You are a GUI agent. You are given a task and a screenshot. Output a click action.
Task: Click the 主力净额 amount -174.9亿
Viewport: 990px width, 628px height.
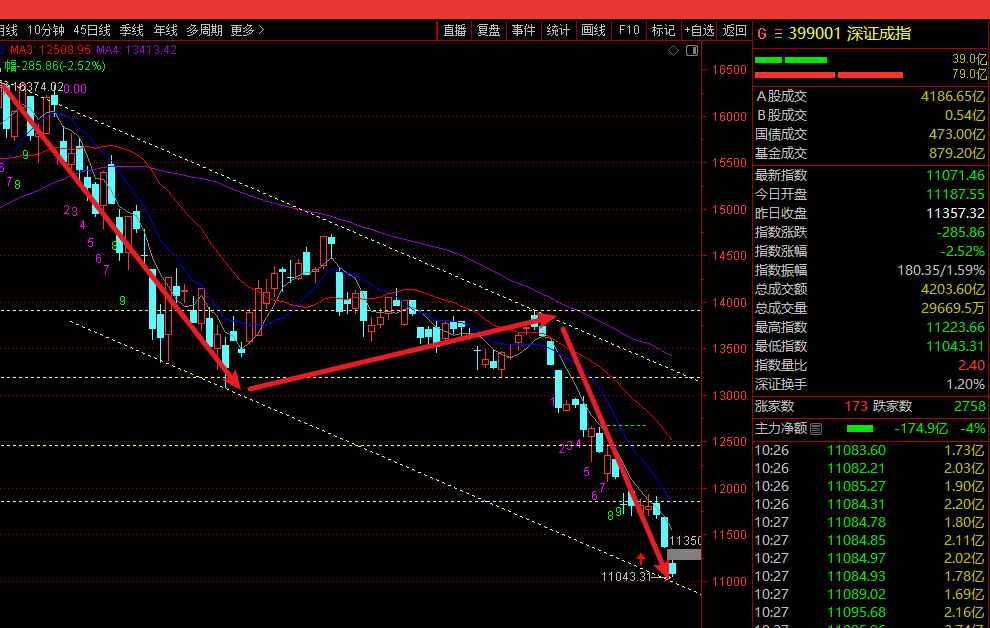click(x=921, y=429)
